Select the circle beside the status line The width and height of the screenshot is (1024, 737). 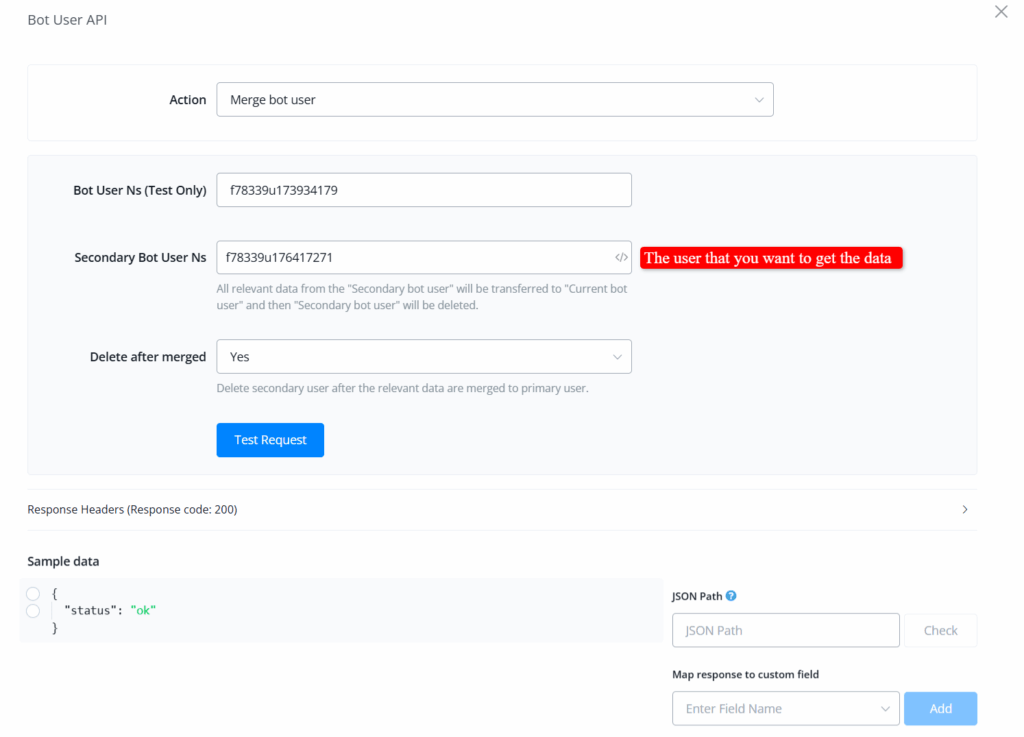(33, 611)
